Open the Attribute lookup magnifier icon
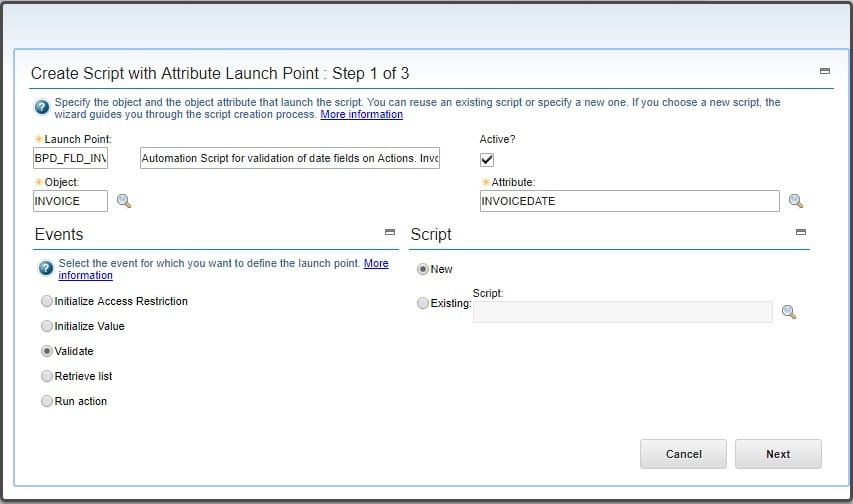Image resolution: width=853 pixels, height=504 pixels. (x=796, y=201)
